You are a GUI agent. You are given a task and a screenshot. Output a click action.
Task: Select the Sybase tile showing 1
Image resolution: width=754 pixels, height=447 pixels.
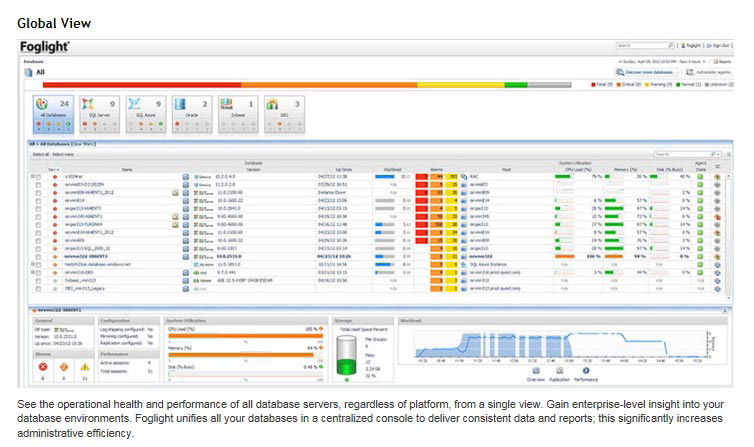pyautogui.click(x=238, y=114)
